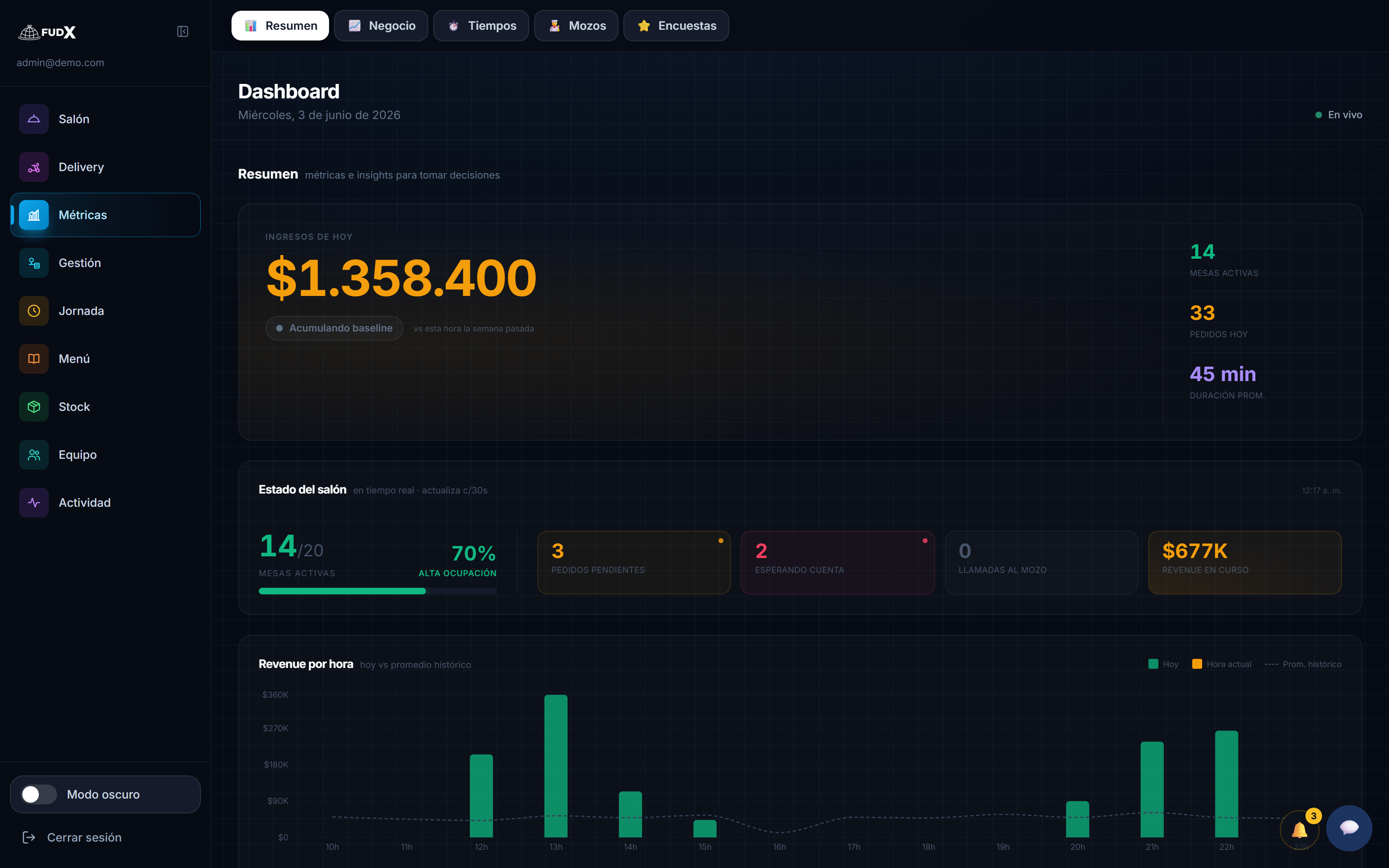Click the Acumulando baseline badge
The width and height of the screenshot is (1389, 868).
334,328
